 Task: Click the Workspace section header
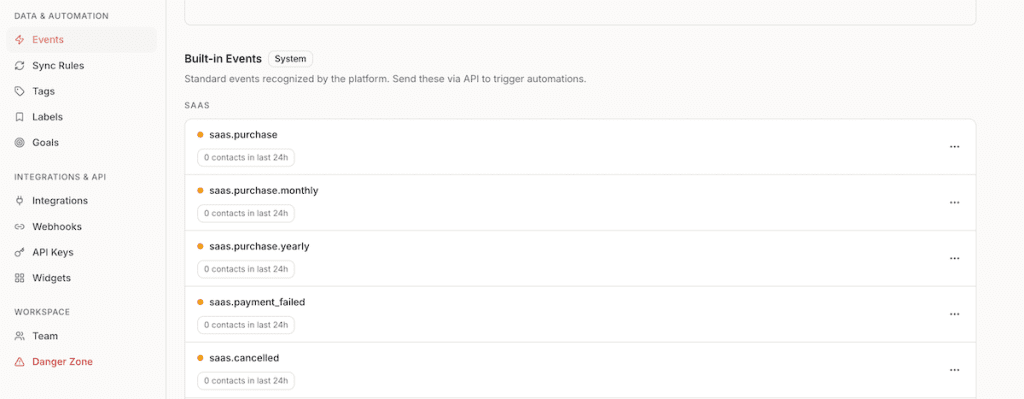click(42, 312)
